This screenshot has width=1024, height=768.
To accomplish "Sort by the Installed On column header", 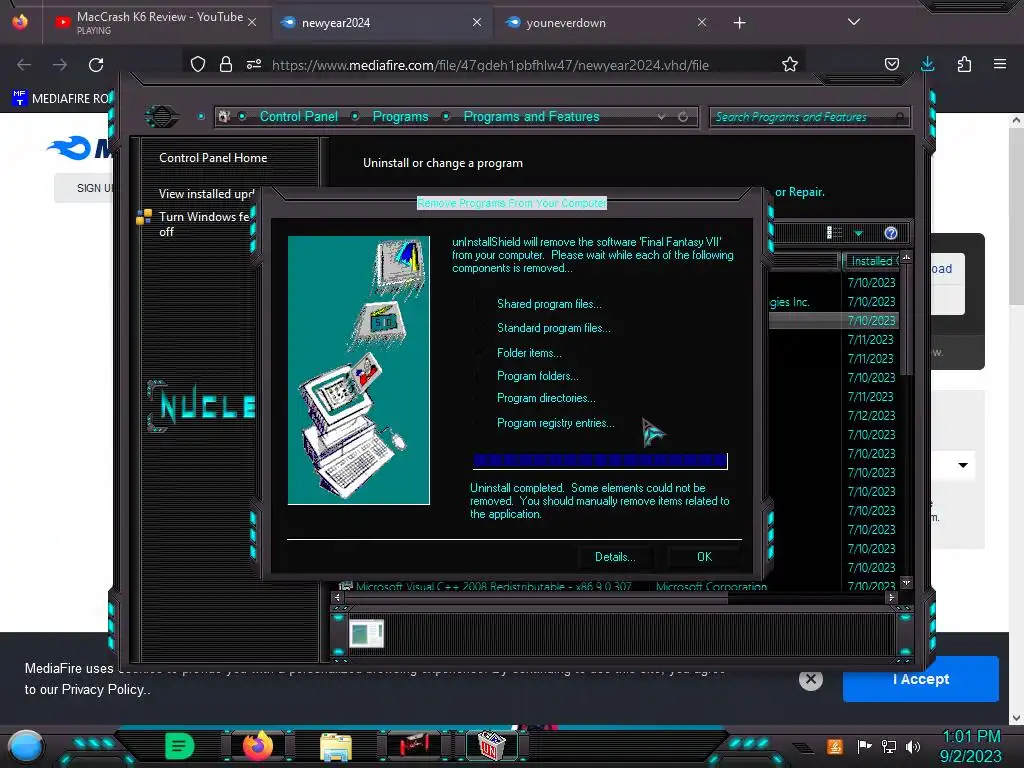I will tap(871, 261).
